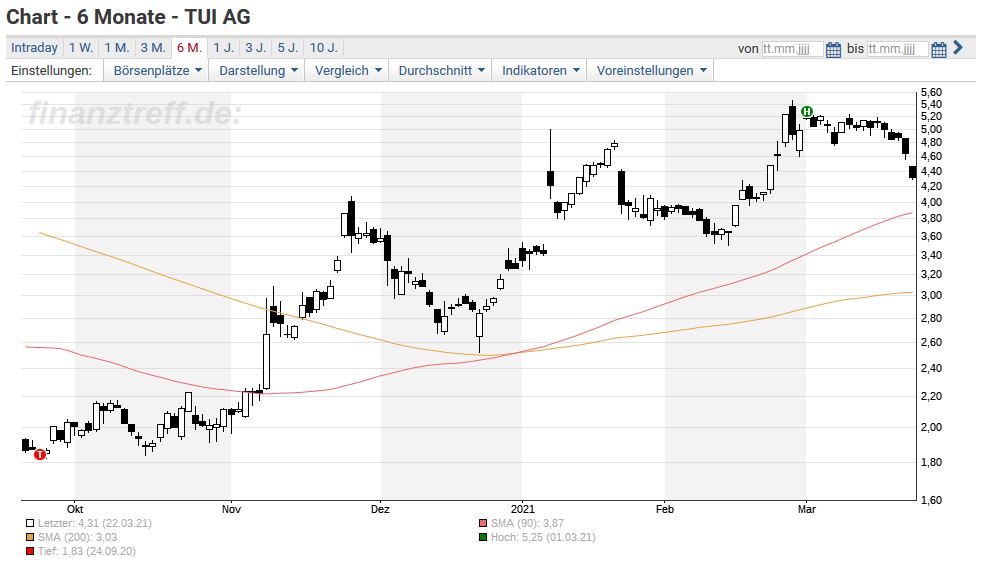Click the 'Einstellungen:' label
This screenshot has height=565, width=986.
(52, 70)
